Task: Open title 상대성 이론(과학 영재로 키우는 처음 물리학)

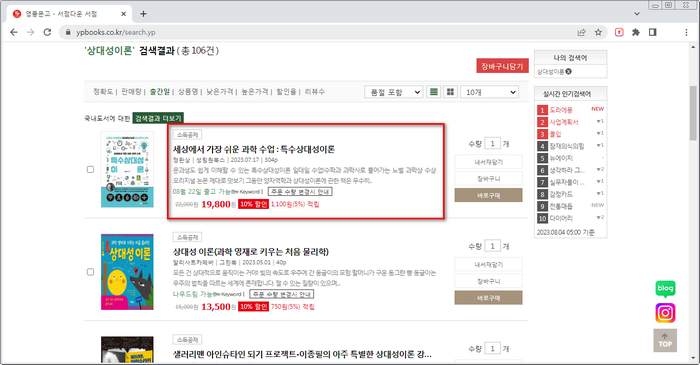Action: point(250,252)
